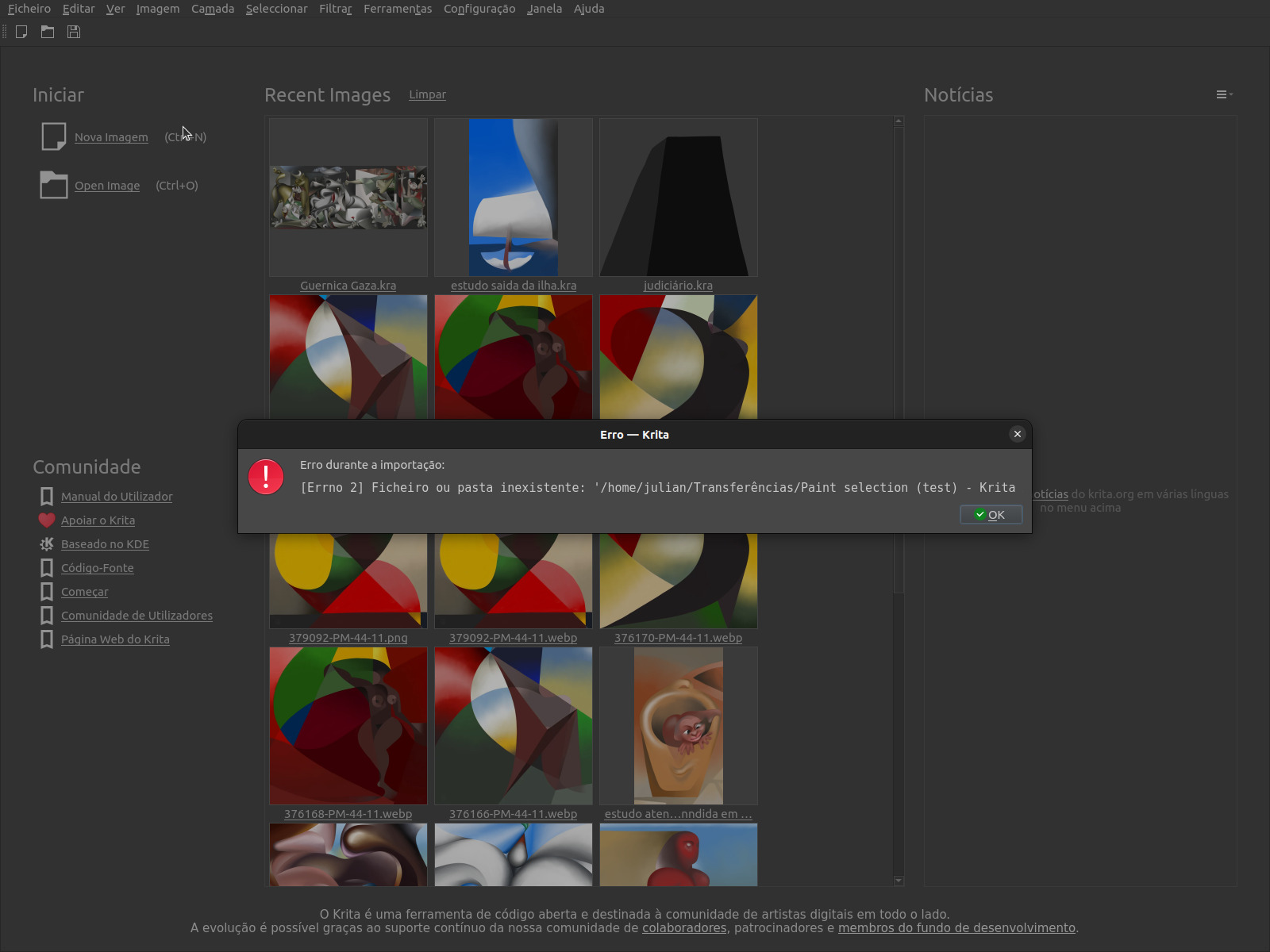This screenshot has height=952, width=1270.
Task: Click the Open Image folder icon
Action: click(x=53, y=185)
